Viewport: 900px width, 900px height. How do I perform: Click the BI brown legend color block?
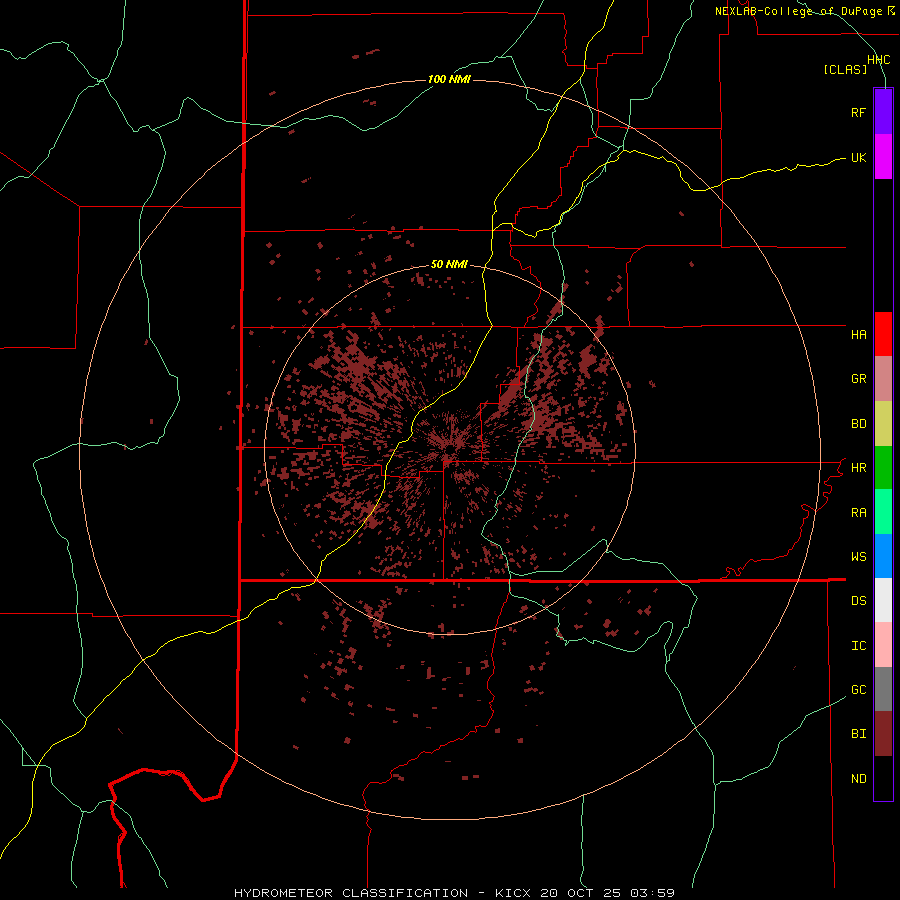click(883, 734)
